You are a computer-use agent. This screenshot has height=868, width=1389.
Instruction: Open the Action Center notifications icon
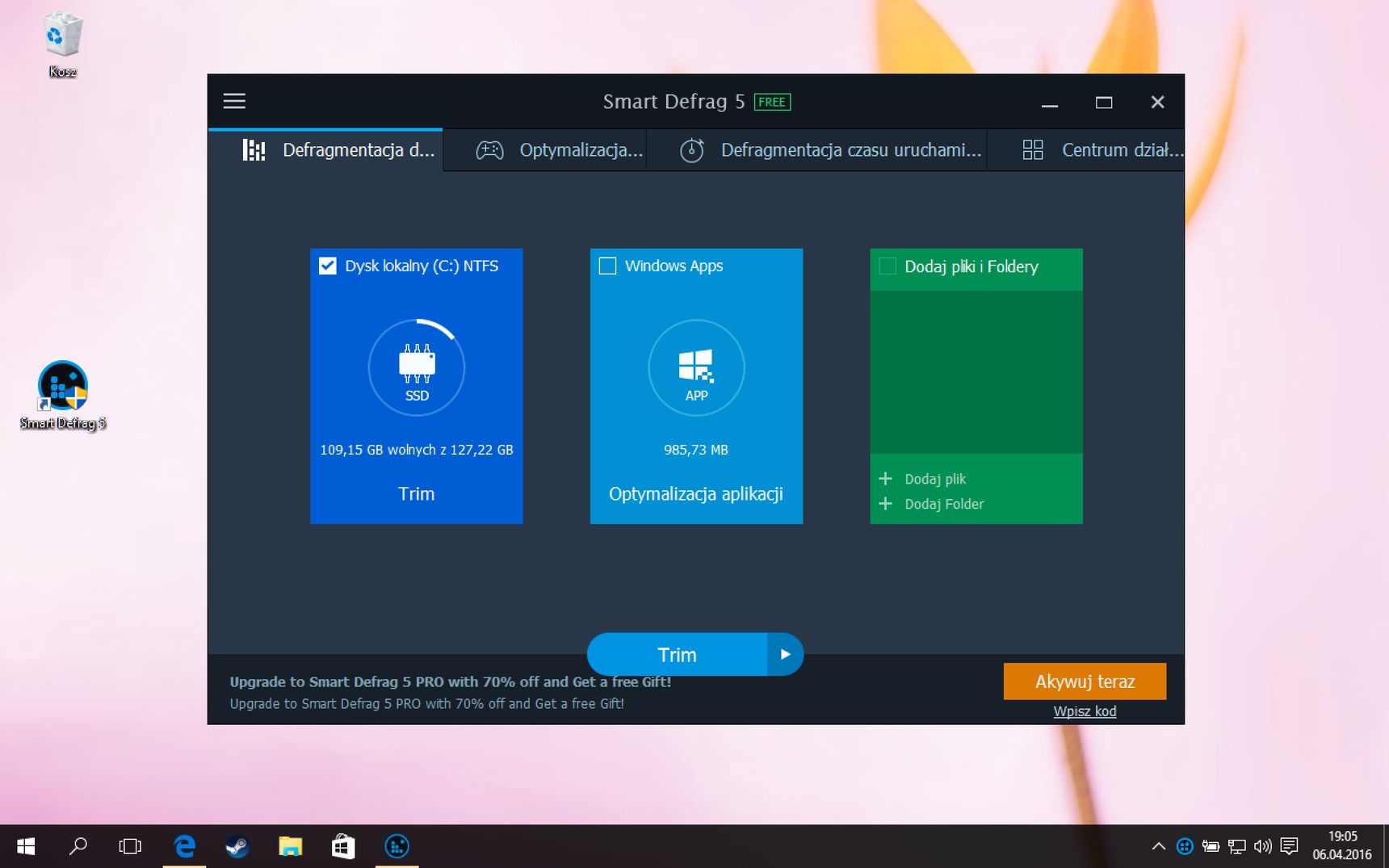[x=1290, y=846]
